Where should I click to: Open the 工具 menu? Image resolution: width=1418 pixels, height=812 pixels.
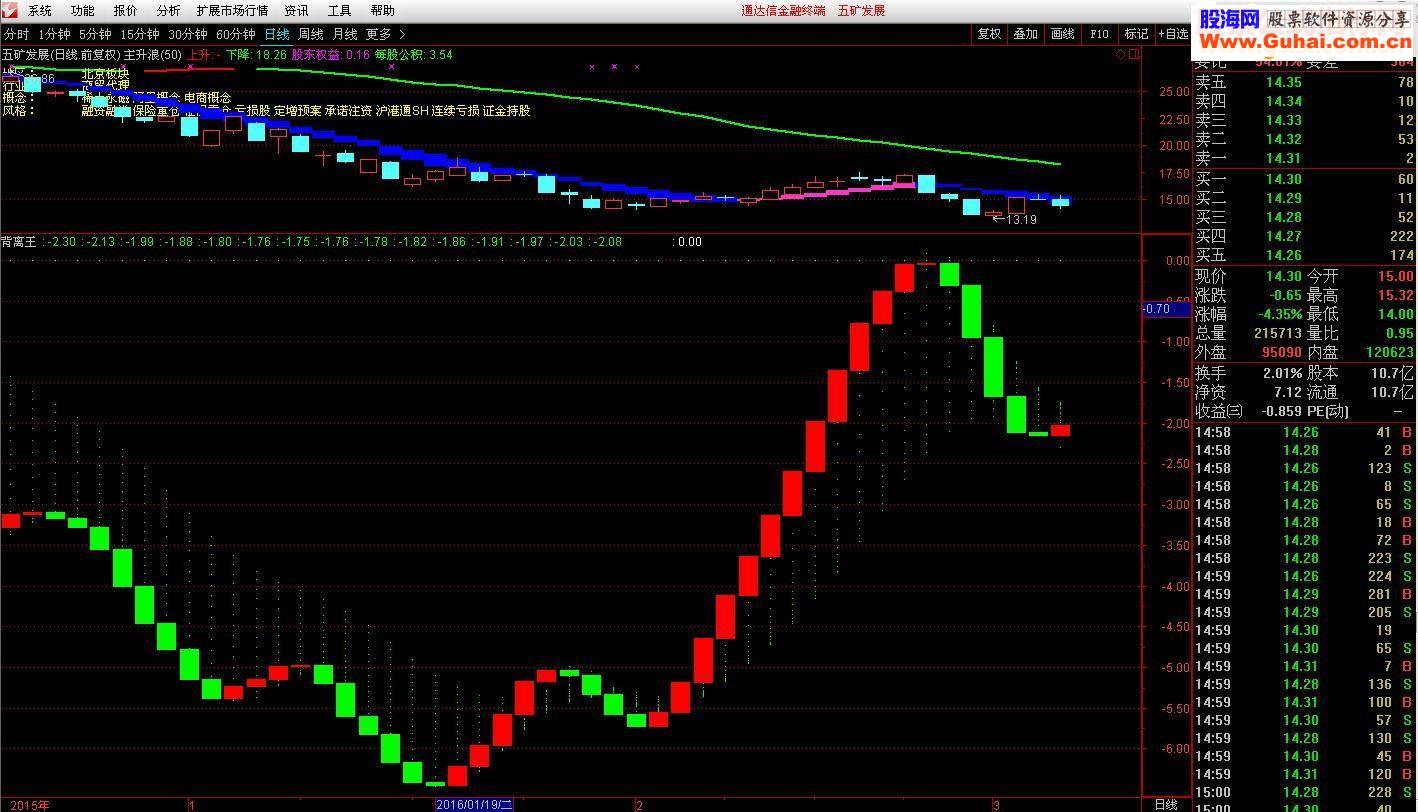click(340, 11)
